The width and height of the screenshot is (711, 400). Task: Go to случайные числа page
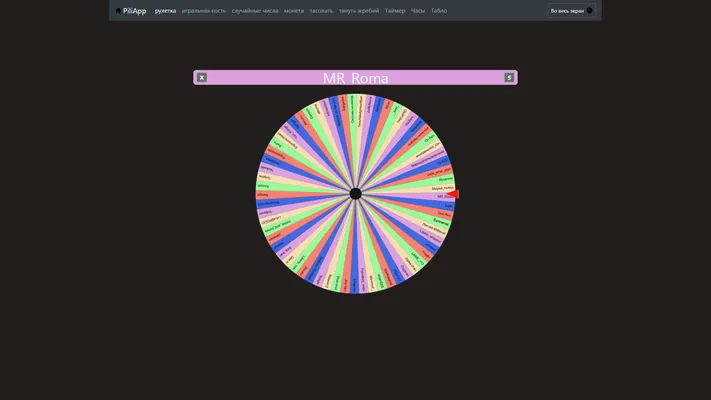[x=255, y=11]
